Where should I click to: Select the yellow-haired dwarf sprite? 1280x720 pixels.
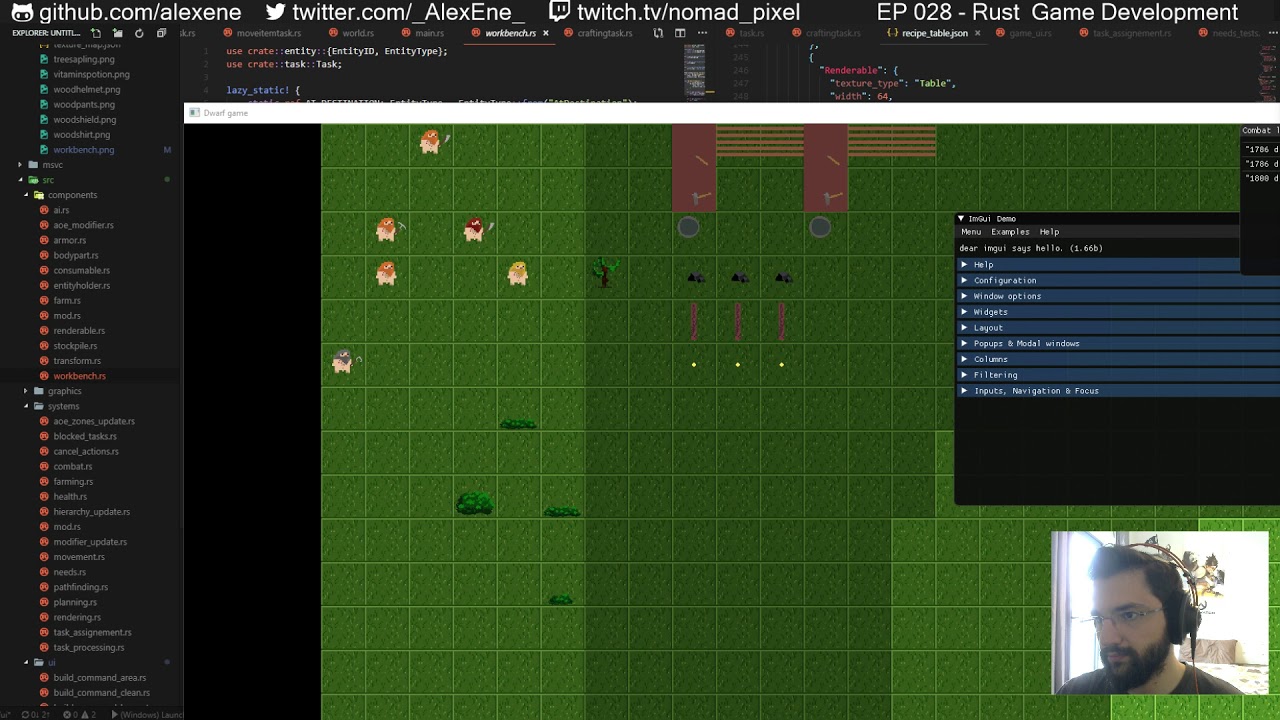click(x=517, y=273)
